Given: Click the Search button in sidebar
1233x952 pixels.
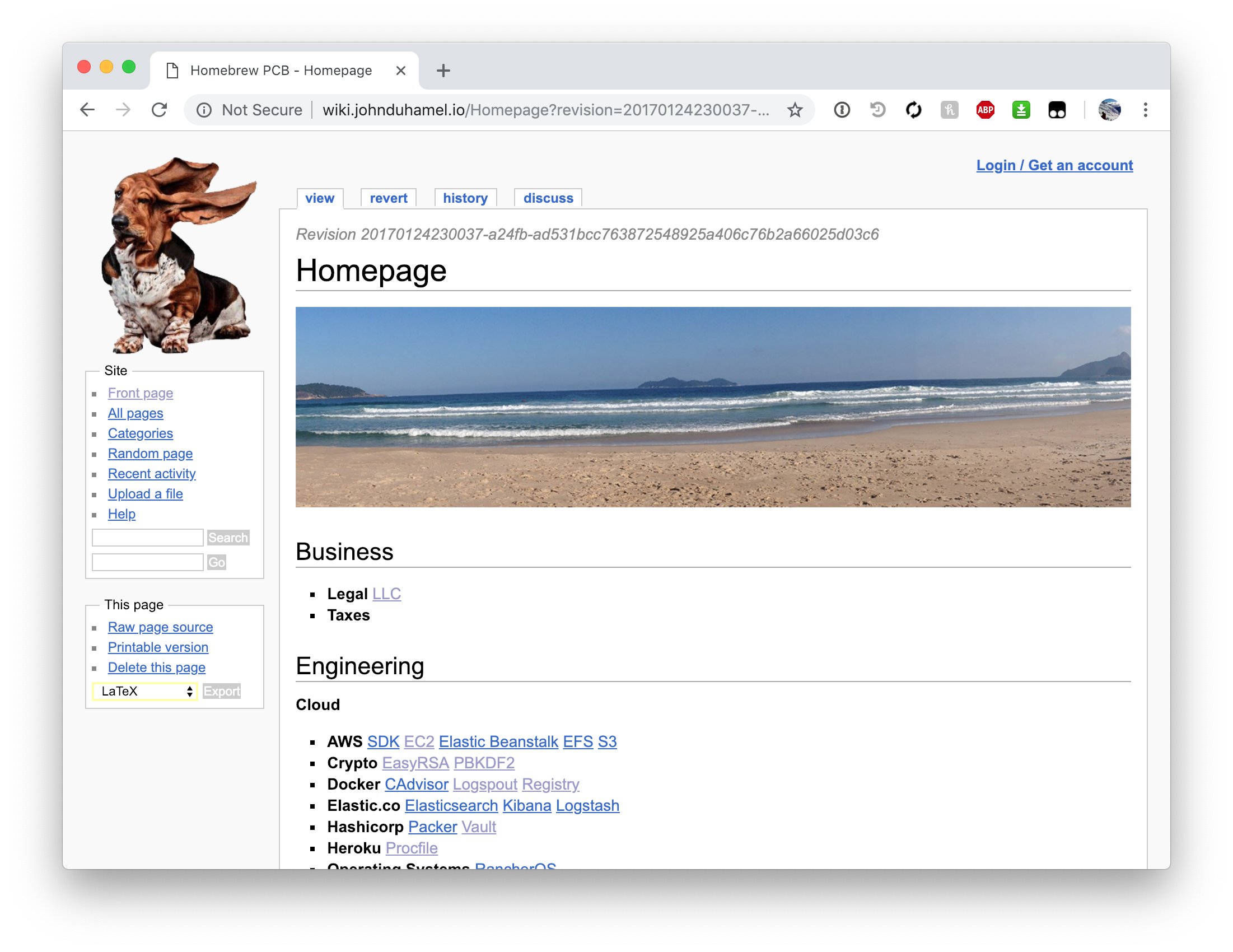Looking at the screenshot, I should 227,538.
